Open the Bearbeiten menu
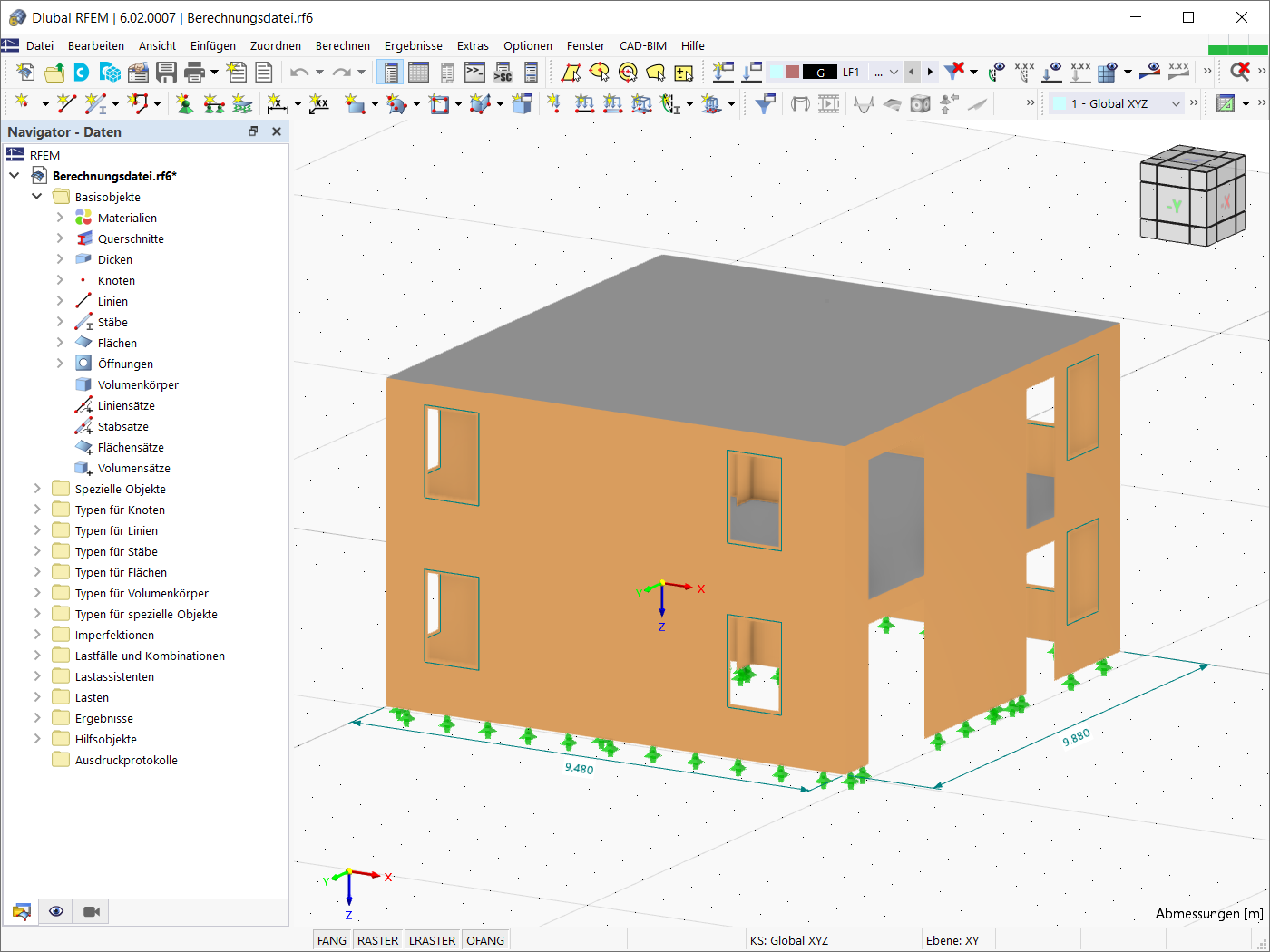The width and height of the screenshot is (1270, 952). (96, 45)
